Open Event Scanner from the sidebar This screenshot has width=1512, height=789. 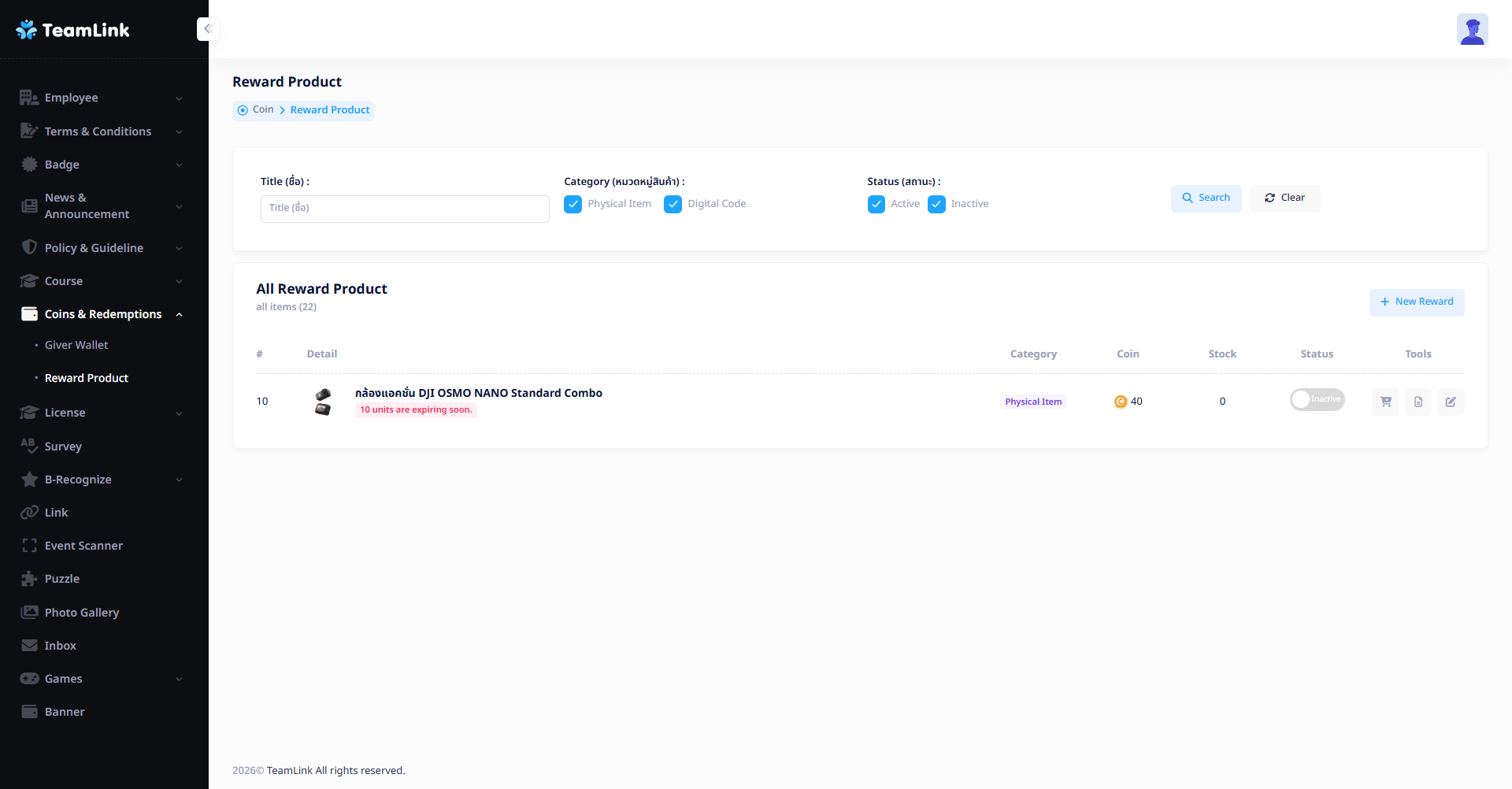tap(83, 546)
